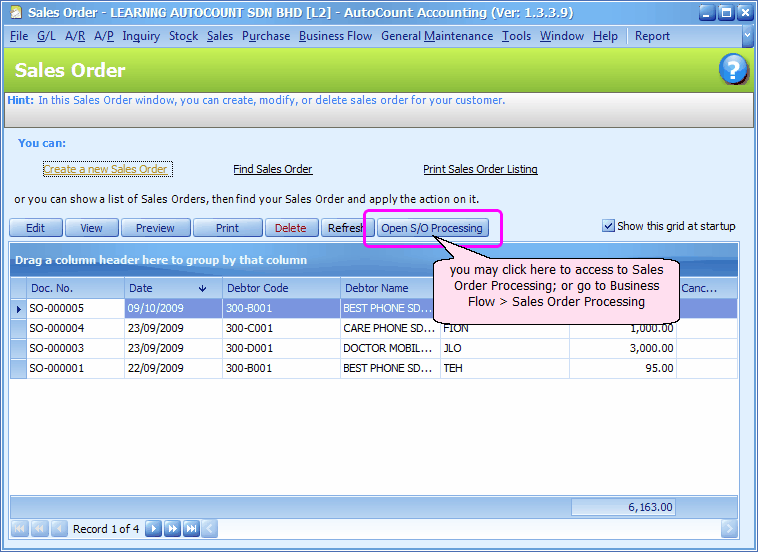Viewport: 758px width, 552px height.
Task: Click the Canc... column header
Action: [x=707, y=289]
